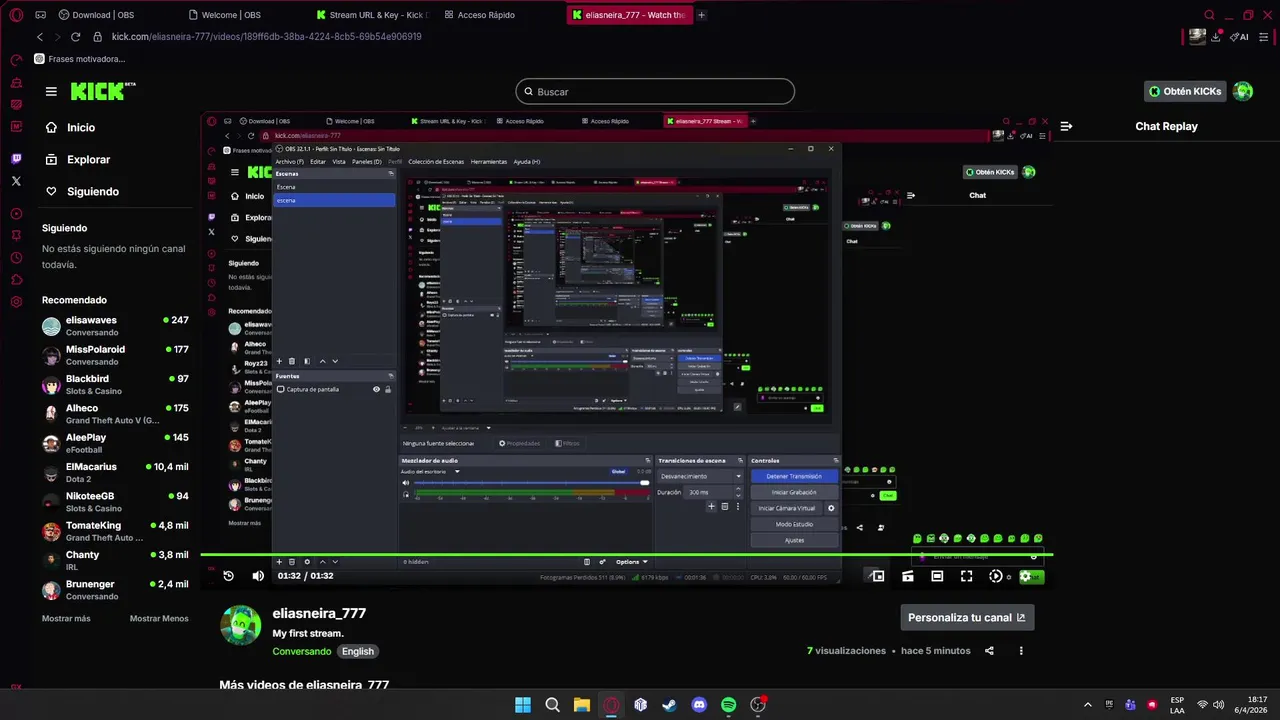This screenshot has height=720, width=1280.
Task: Show hidden system tray icons
Action: point(1088,705)
